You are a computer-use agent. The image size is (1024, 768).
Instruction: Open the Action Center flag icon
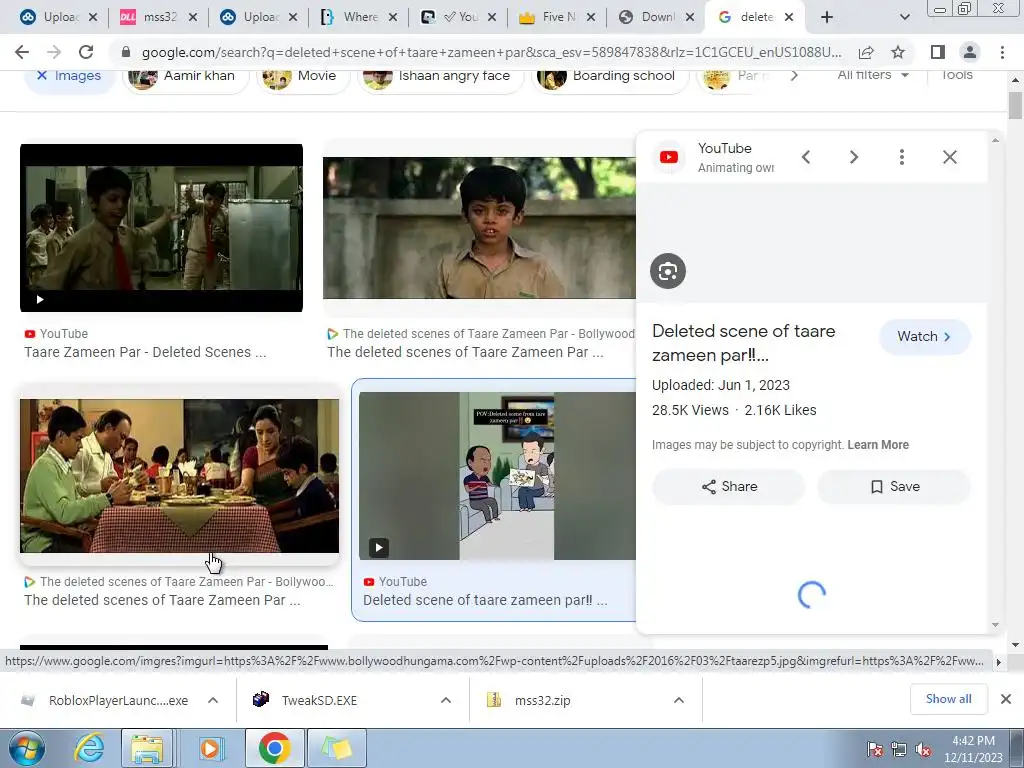click(x=875, y=750)
